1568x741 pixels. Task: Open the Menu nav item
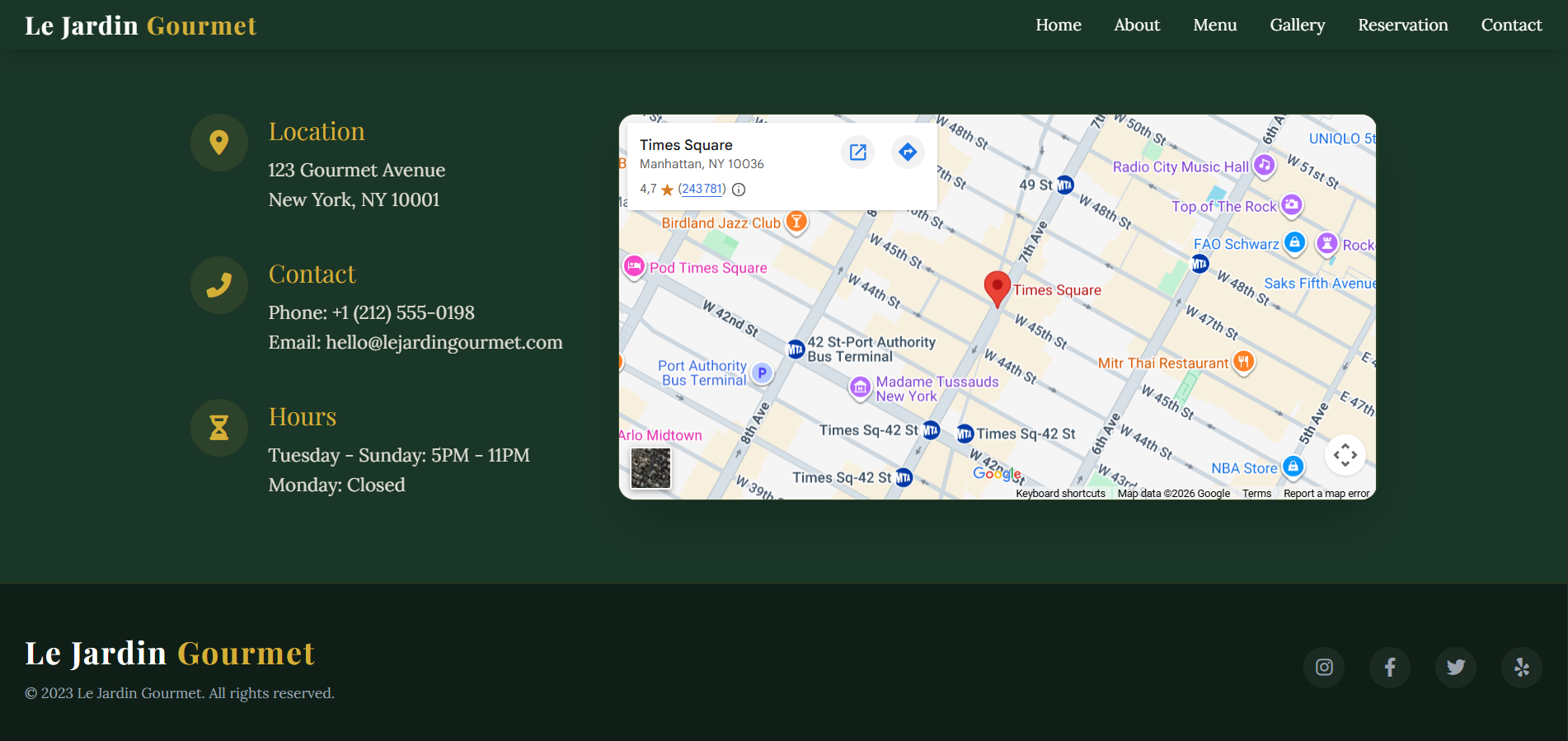[x=1215, y=25]
